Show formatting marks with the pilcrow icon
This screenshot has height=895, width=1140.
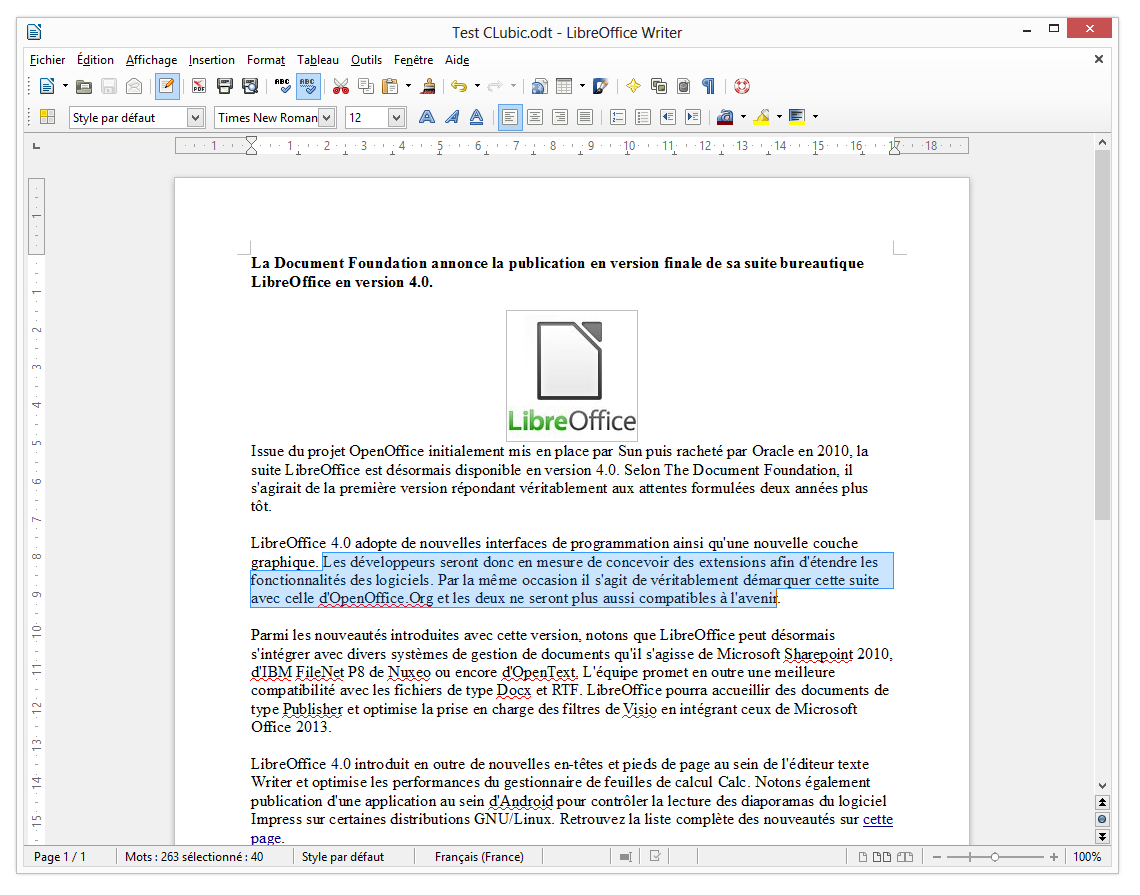(x=708, y=86)
